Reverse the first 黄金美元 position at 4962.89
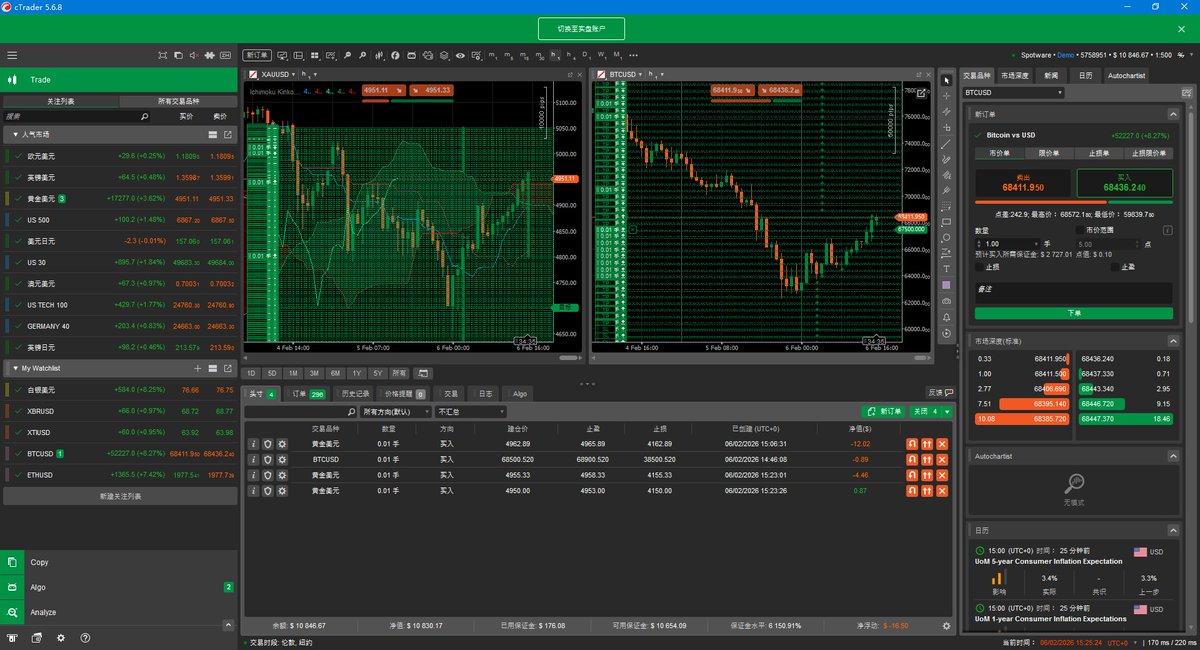 [x=911, y=444]
